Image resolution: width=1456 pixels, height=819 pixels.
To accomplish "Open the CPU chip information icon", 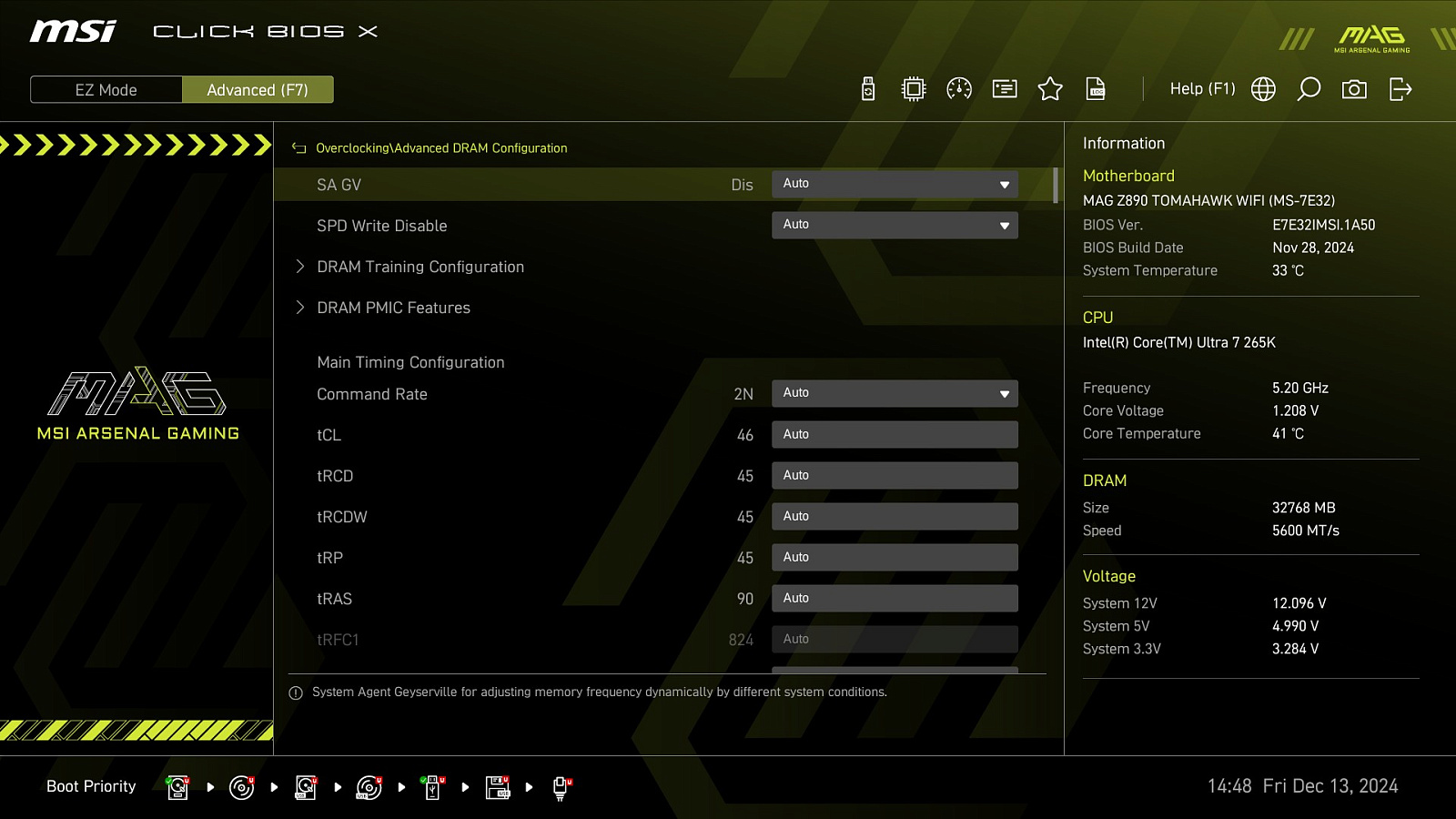I will 914,88.
